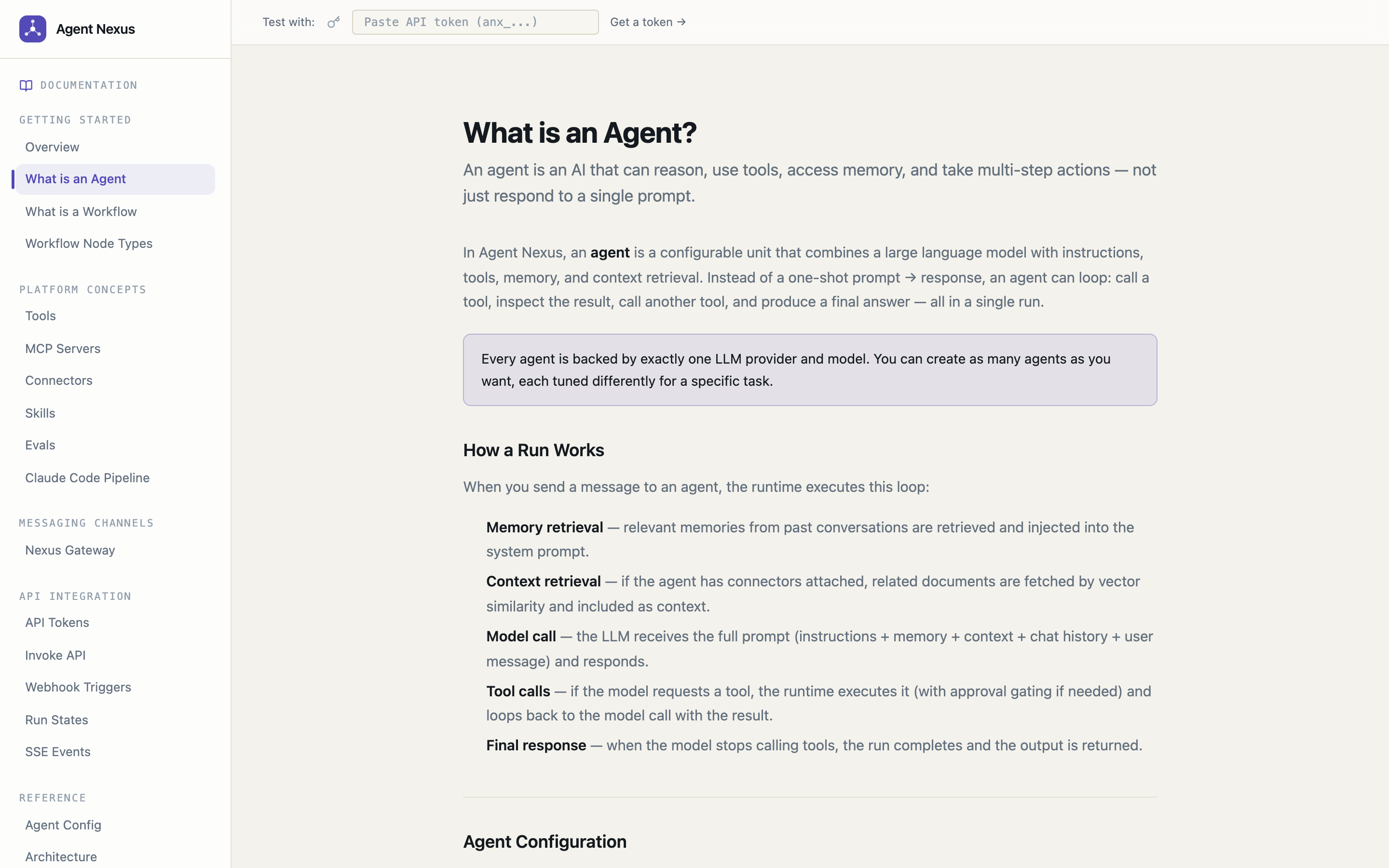The width and height of the screenshot is (1389, 868).
Task: Click the What is an Agent? heading
Action: (580, 133)
